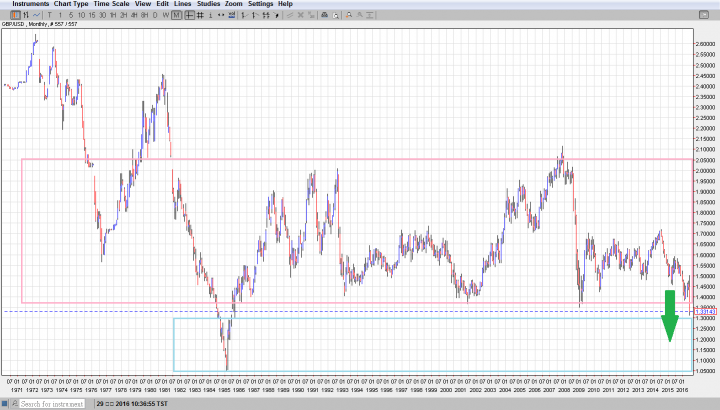Screen dimensions: 720x410
Task: Select the candlestick chart type icon
Action: click(13, 15)
